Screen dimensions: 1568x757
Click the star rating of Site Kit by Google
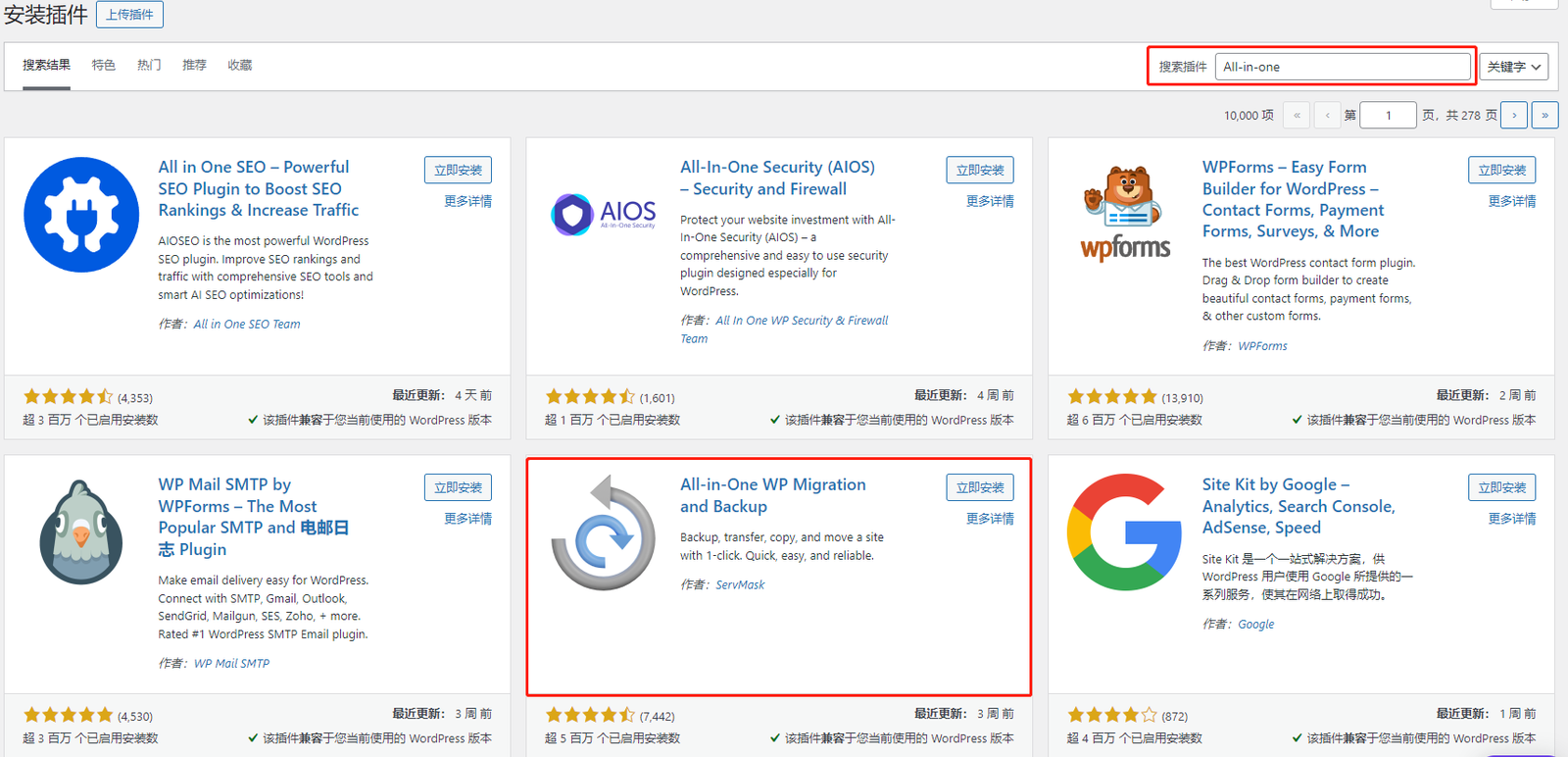click(1112, 715)
